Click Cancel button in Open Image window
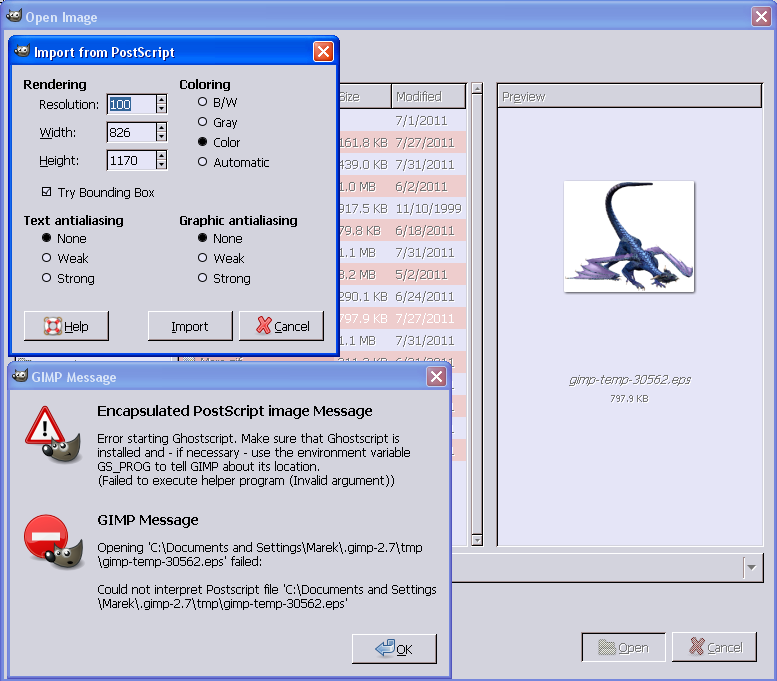Screen dimensions: 777x681 point(715,647)
